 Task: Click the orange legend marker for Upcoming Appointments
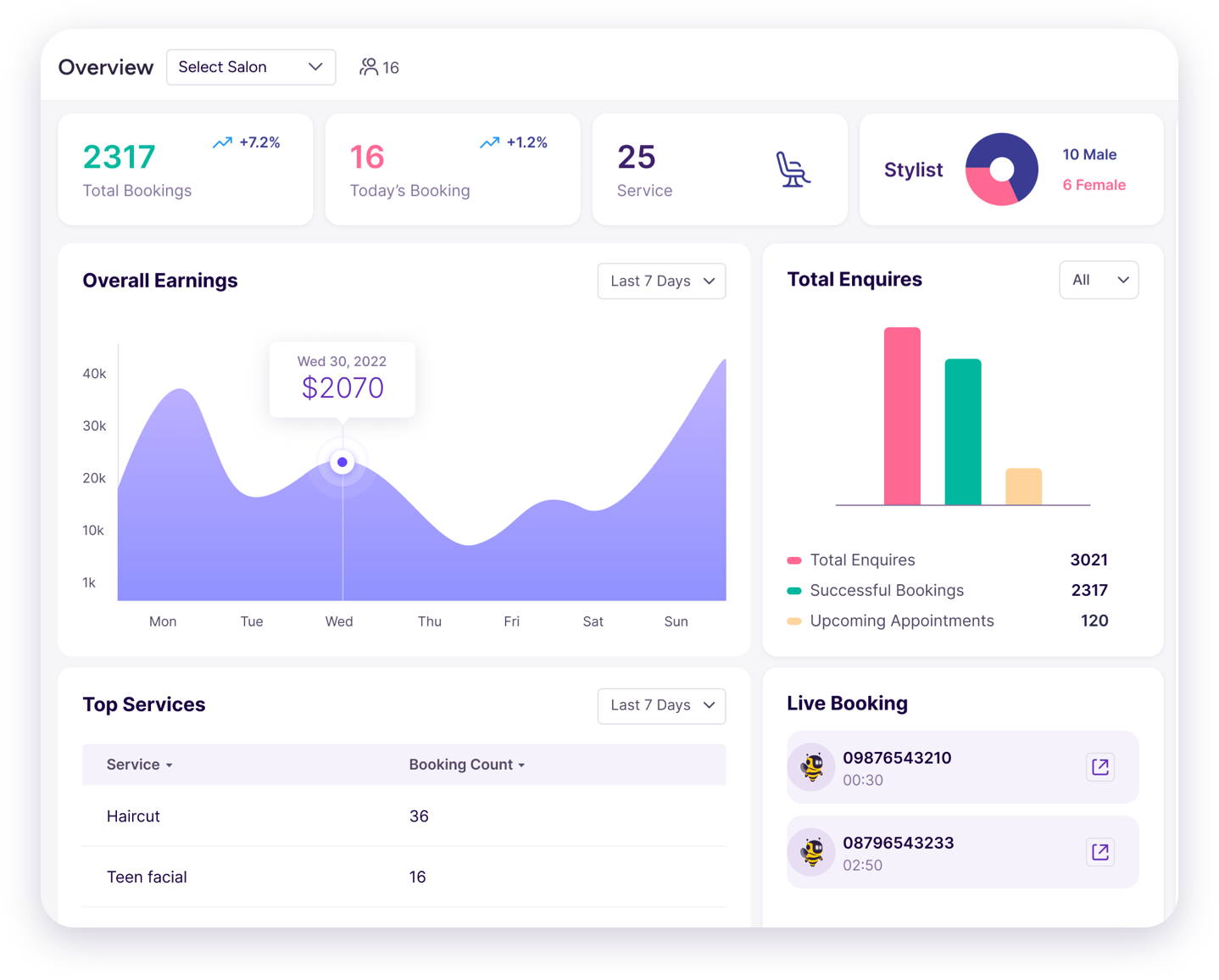(794, 621)
